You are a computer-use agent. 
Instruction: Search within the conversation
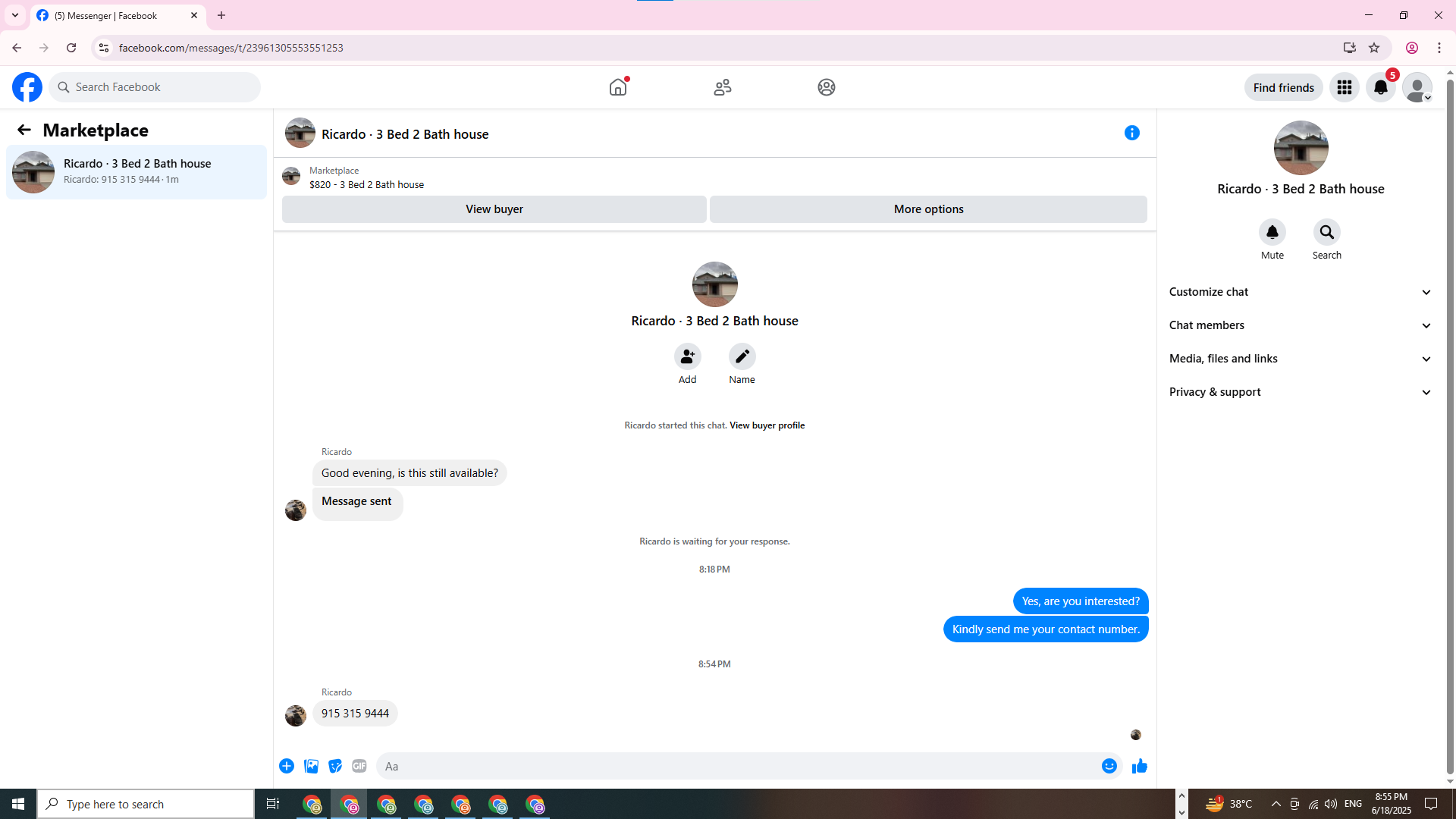1327,232
